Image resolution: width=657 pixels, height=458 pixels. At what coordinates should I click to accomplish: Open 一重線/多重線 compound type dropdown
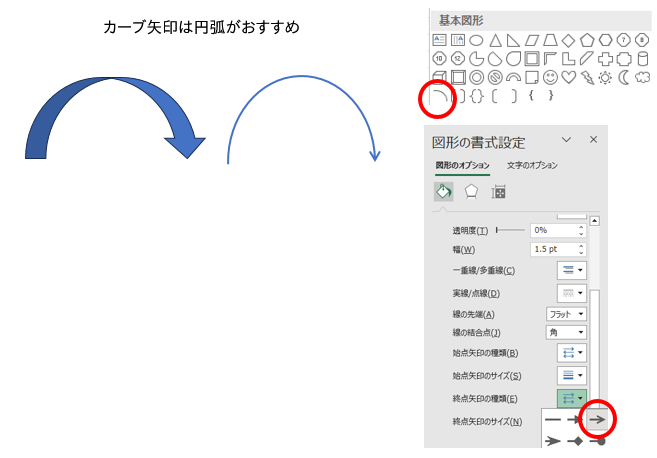coord(572,270)
